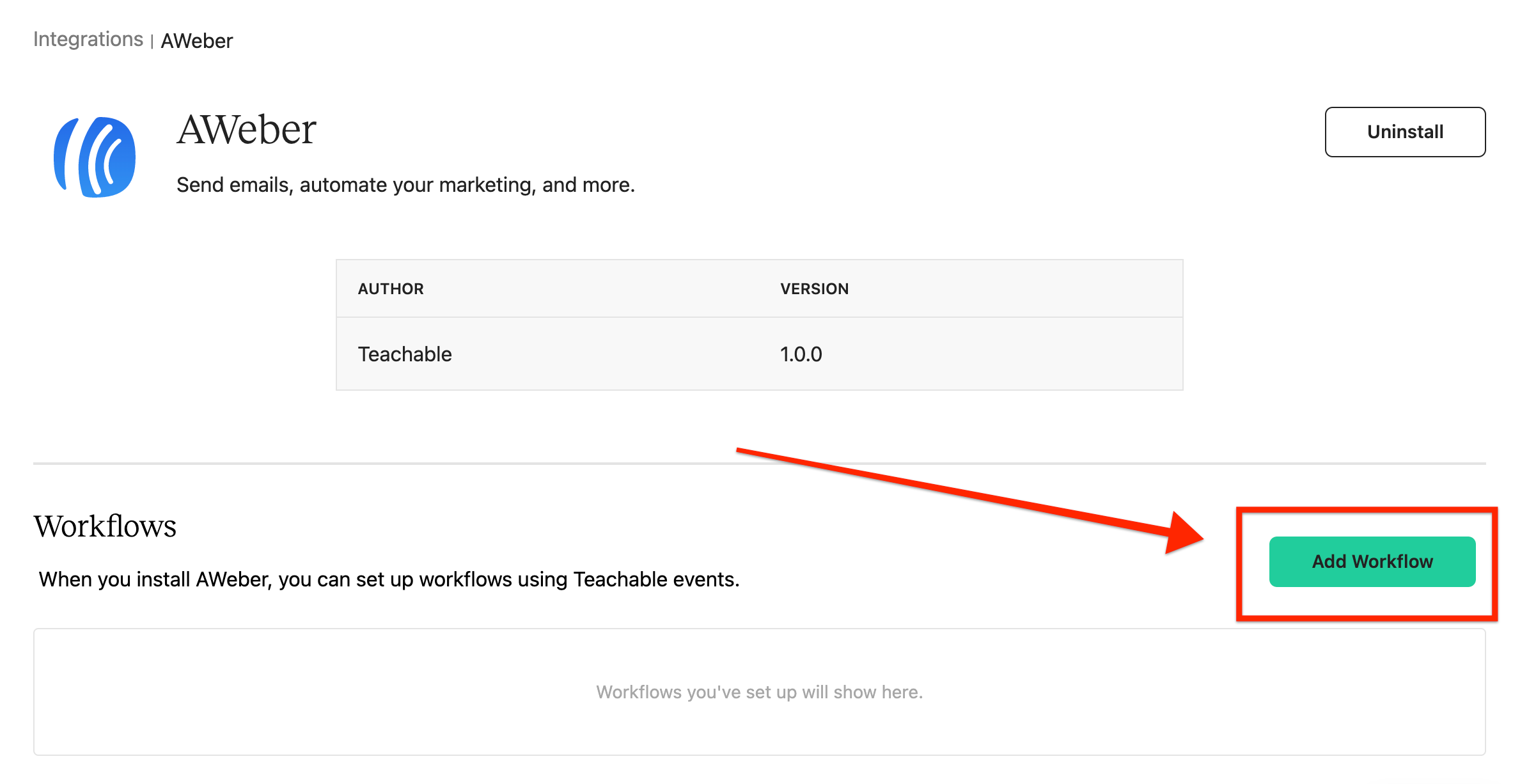1513x784 pixels.
Task: Uninstall the AWeber integration
Action: click(1405, 132)
